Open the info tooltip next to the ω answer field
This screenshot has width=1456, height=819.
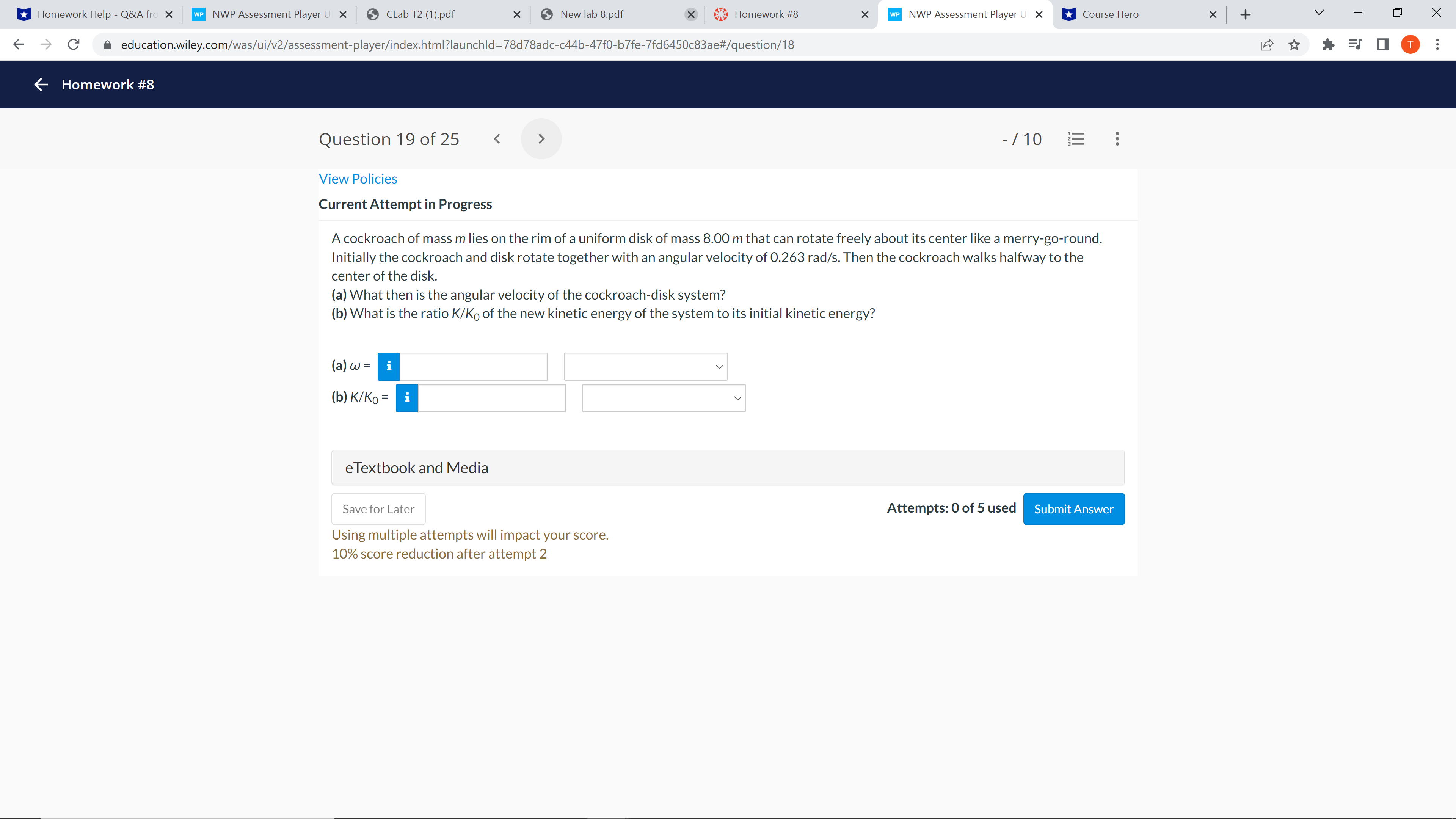[x=388, y=366]
